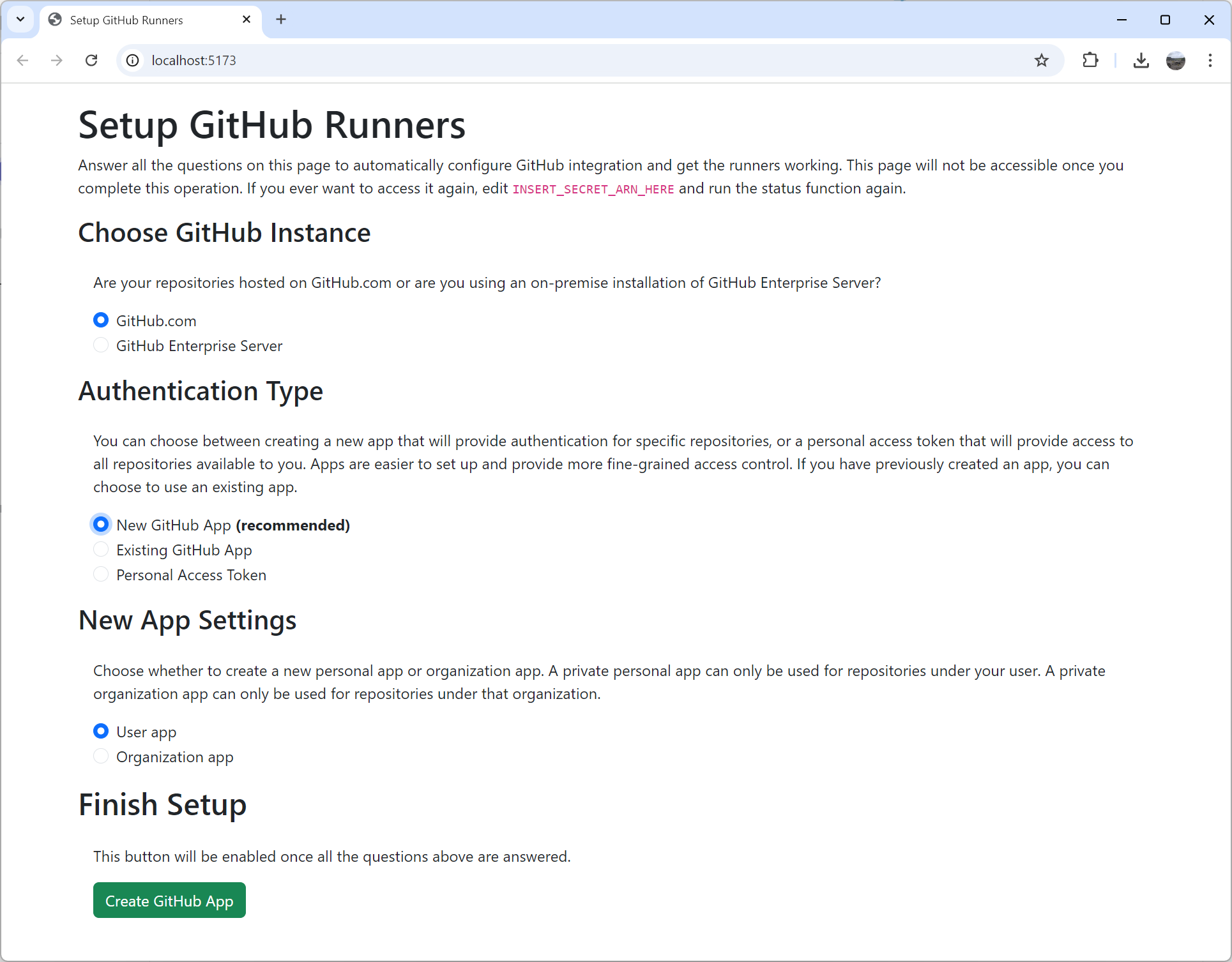Open the Chrome three-dot menu
The image size is (1232, 962).
[1210, 60]
